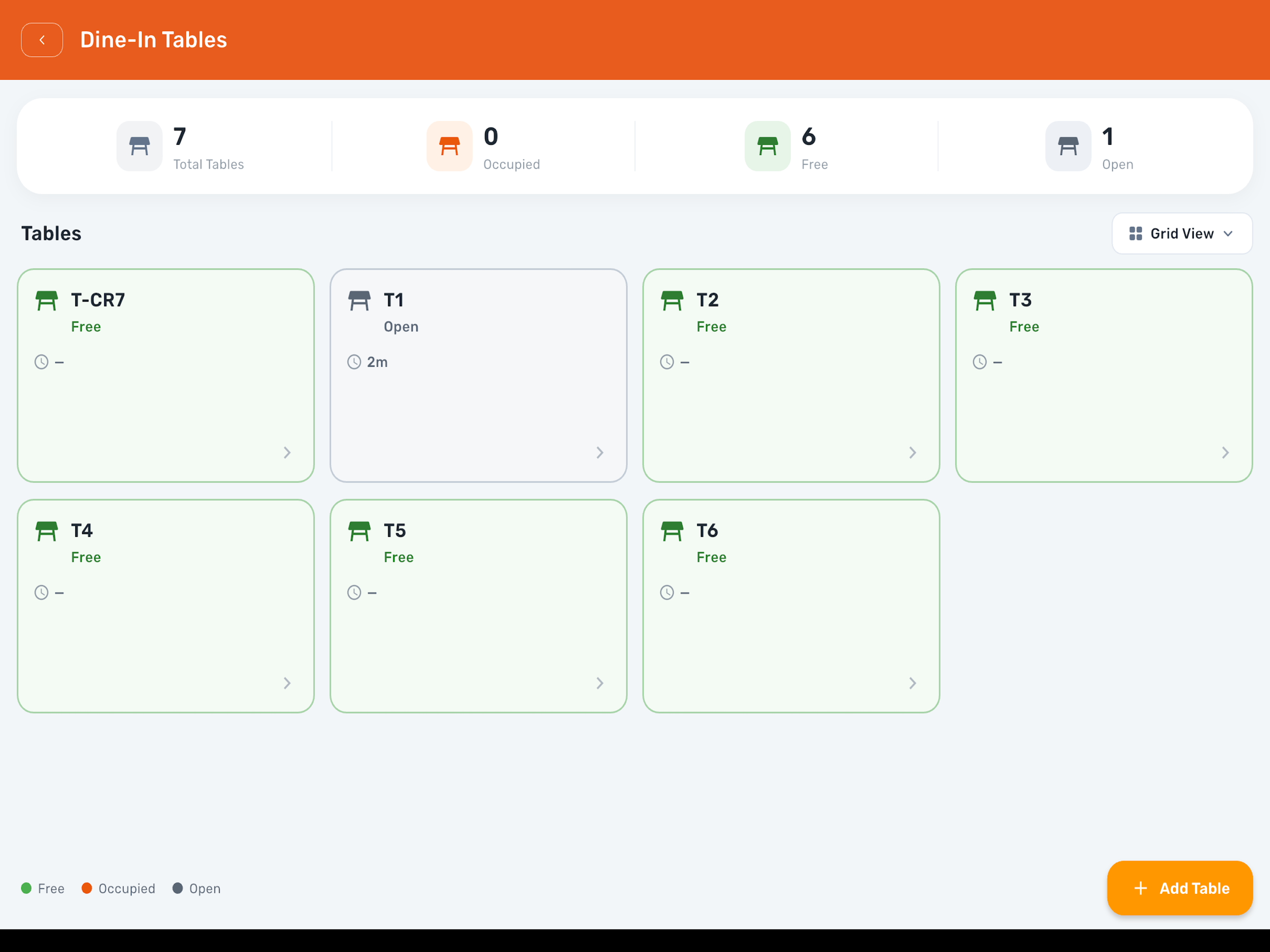Screen dimensions: 1270x952
Task: Open T3 via its chevron arrow
Action: (1226, 453)
